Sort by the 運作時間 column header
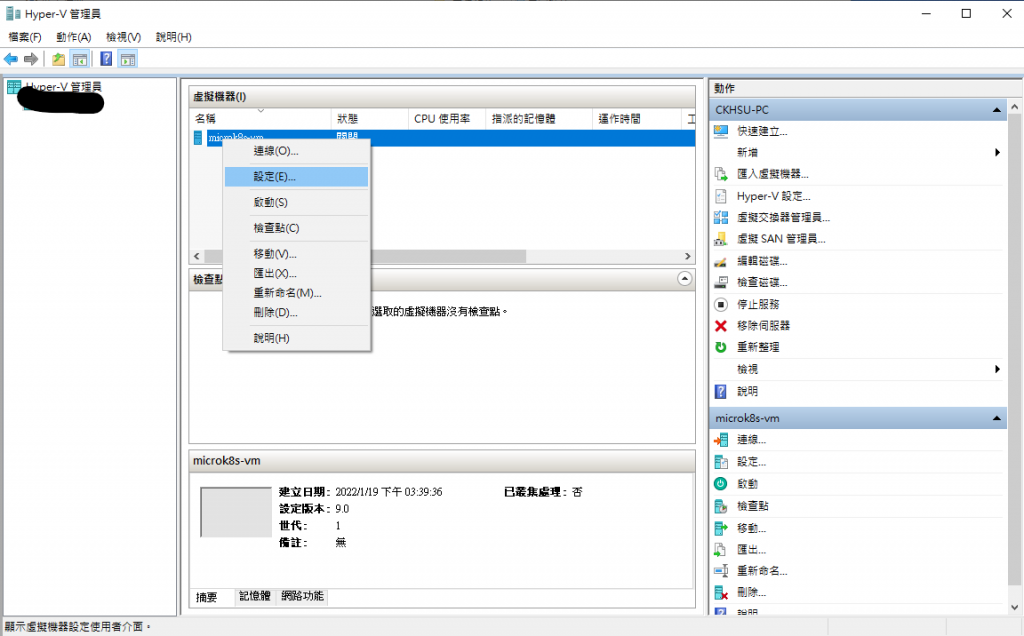Screen dimensions: 1024x636 click(637, 118)
